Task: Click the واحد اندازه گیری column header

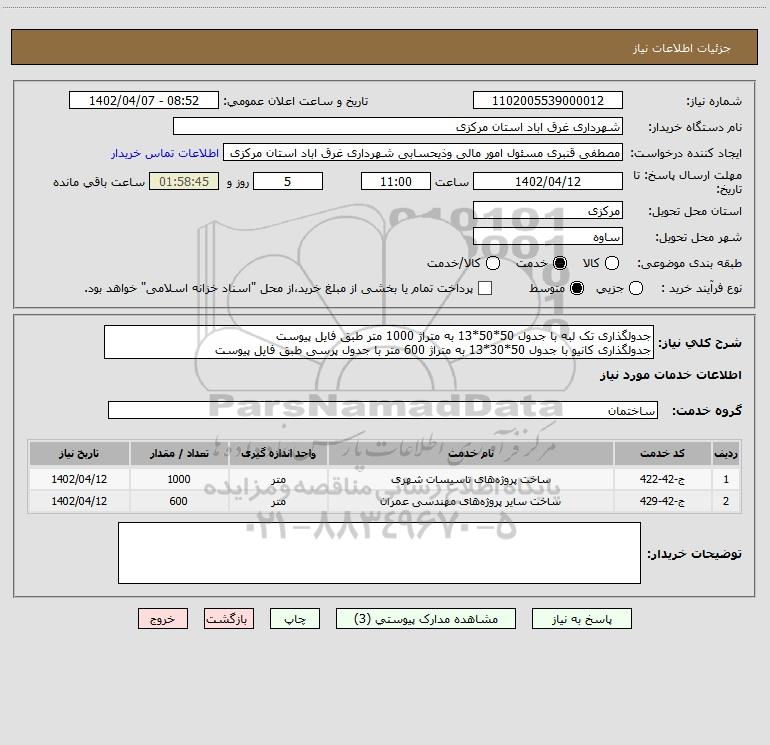Action: pyautogui.click(x=278, y=453)
